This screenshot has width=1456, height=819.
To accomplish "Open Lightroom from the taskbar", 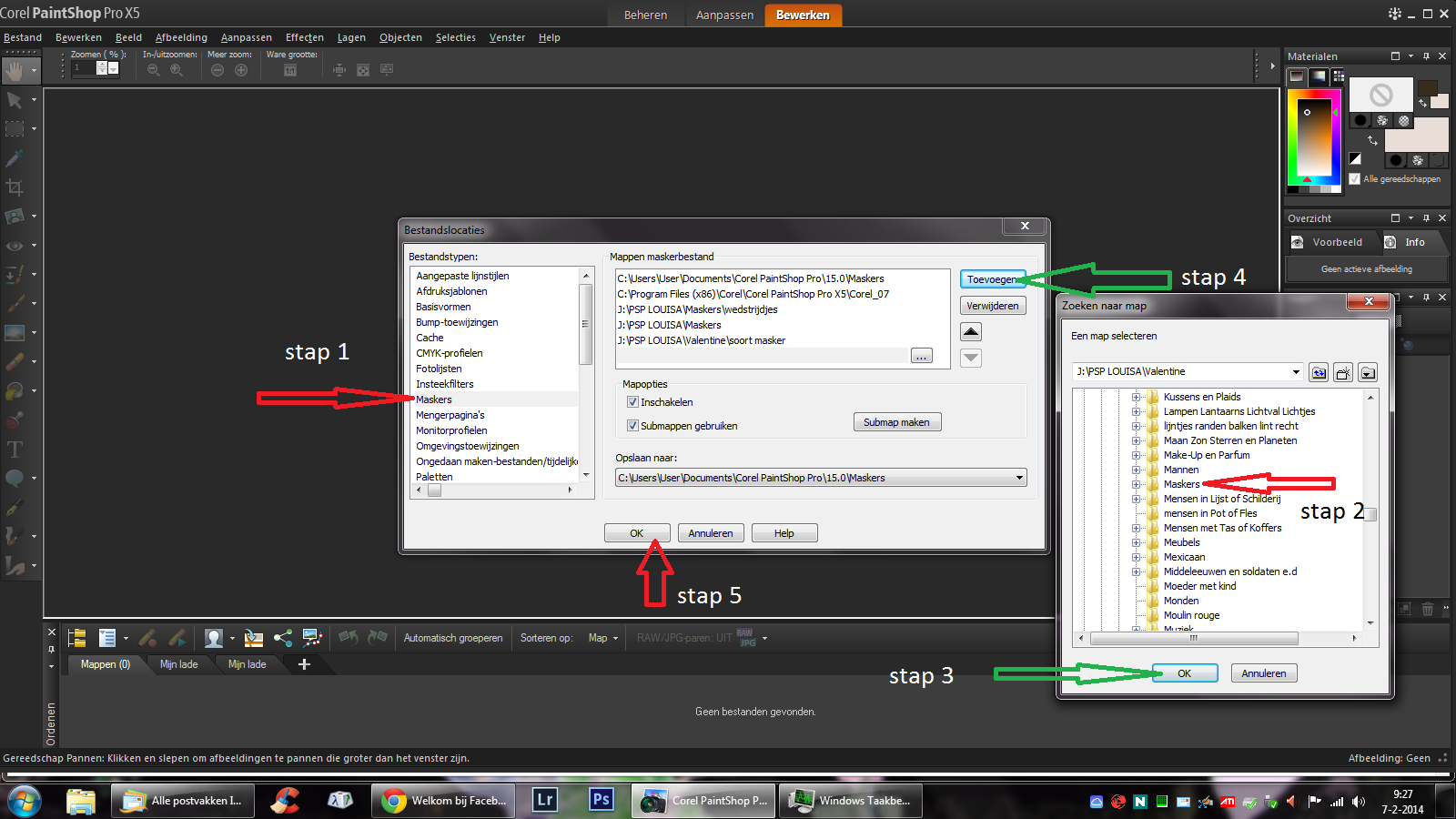I will [545, 800].
